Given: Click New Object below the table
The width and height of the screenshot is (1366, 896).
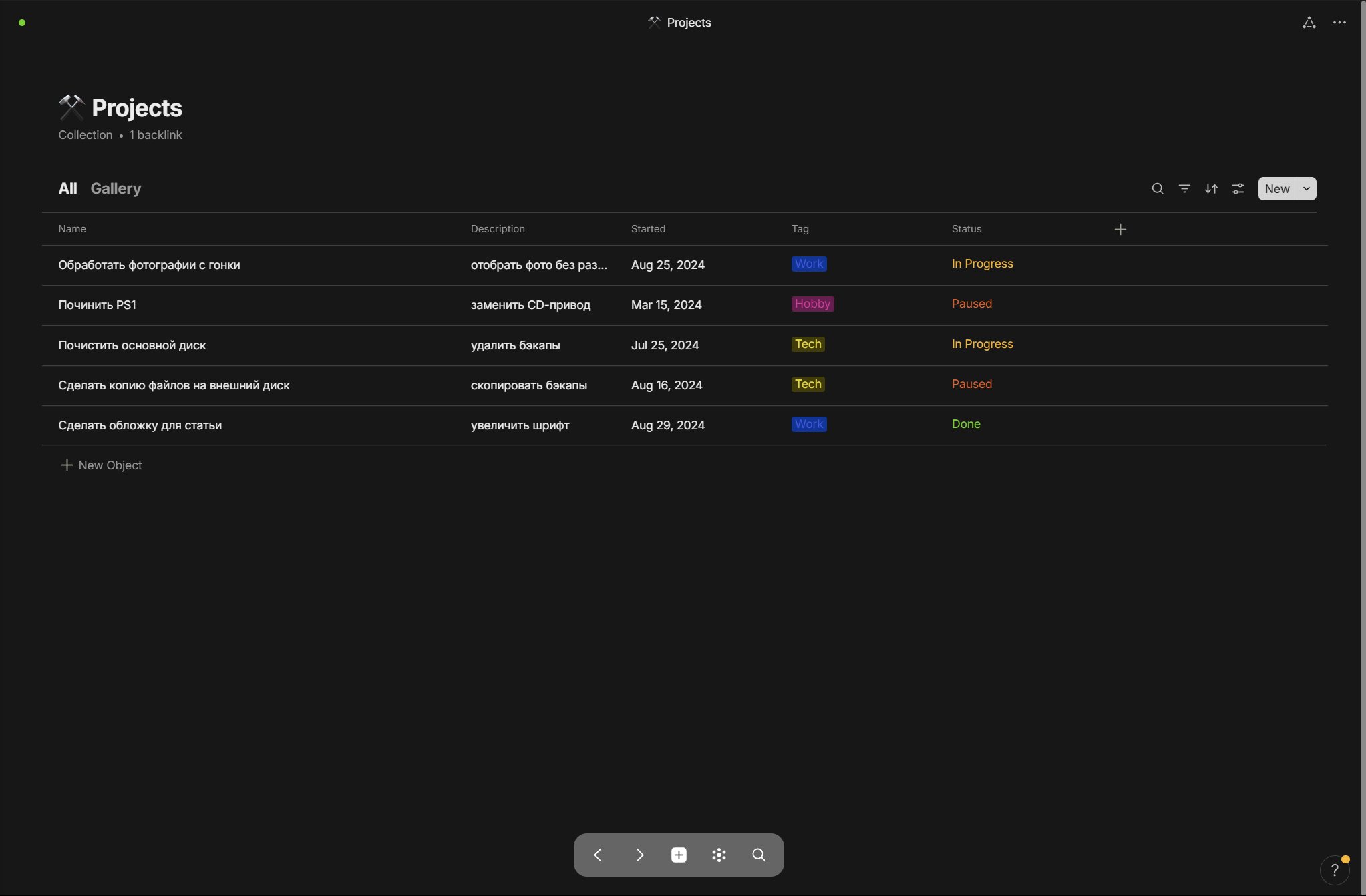Looking at the screenshot, I should click(102, 465).
